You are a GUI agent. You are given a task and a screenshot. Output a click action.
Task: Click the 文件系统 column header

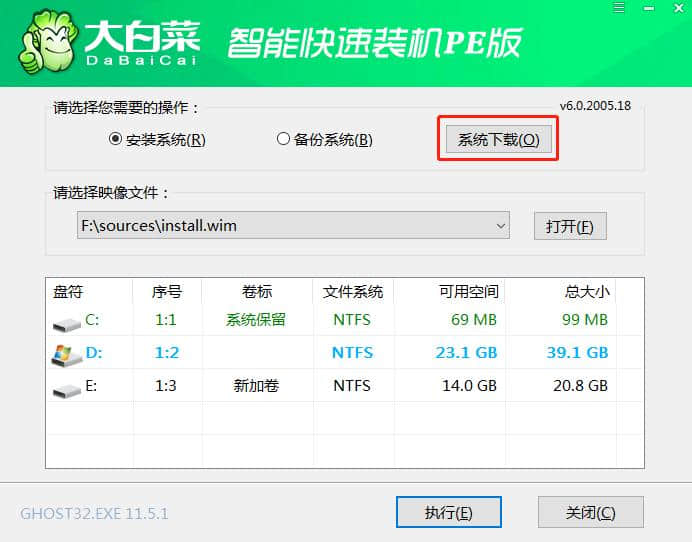tap(353, 292)
